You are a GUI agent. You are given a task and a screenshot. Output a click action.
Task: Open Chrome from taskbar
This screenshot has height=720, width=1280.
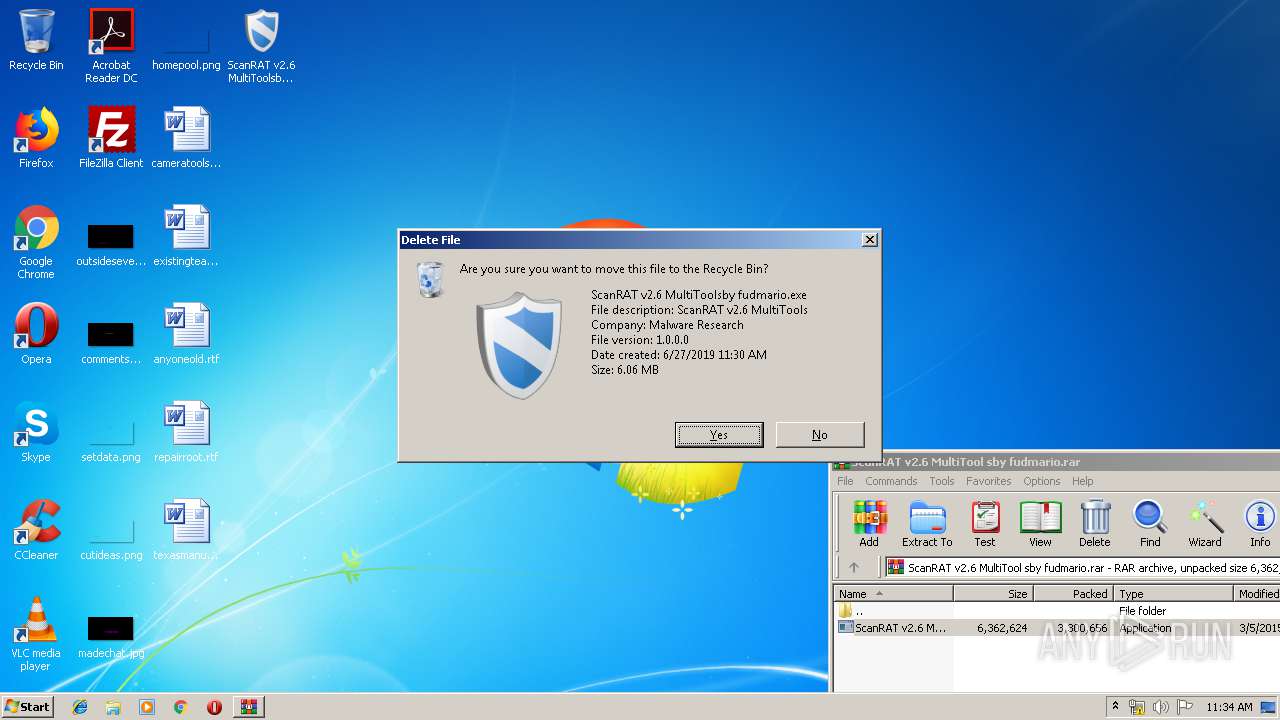180,707
